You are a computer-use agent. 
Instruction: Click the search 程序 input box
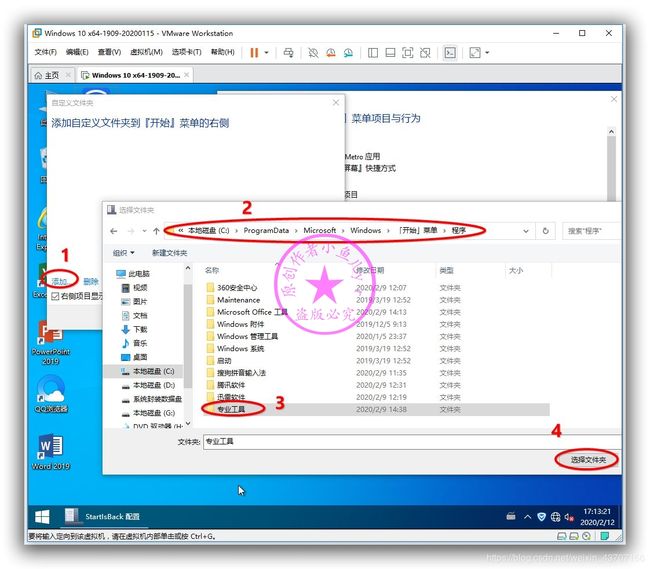pyautogui.click(x=592, y=231)
